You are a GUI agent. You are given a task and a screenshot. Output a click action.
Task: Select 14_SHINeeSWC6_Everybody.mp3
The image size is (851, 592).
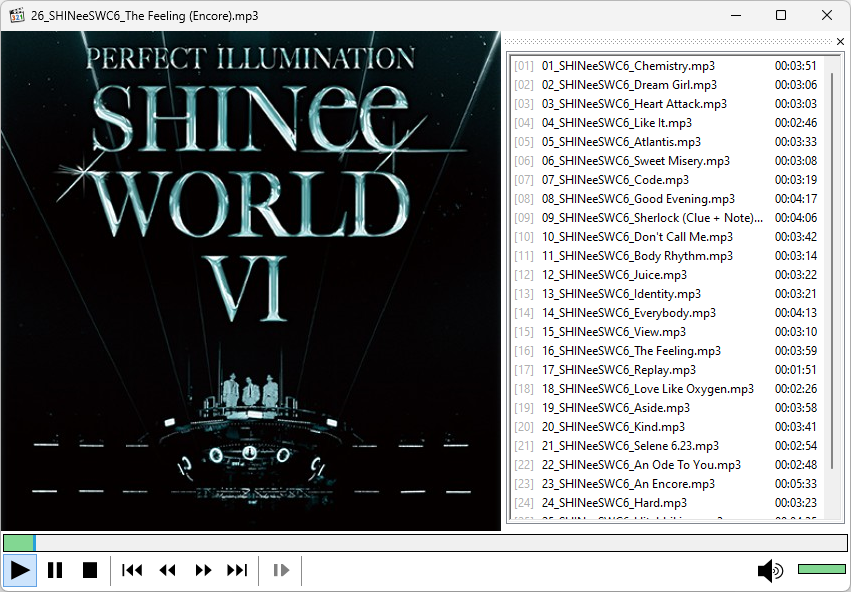pos(667,313)
